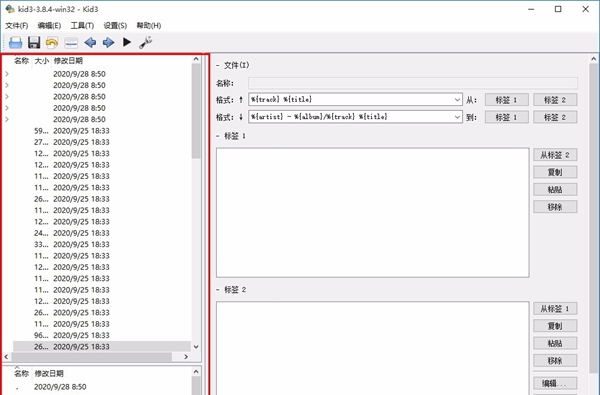Select the file row with size 96...
This screenshot has width=600, height=395.
point(102,335)
